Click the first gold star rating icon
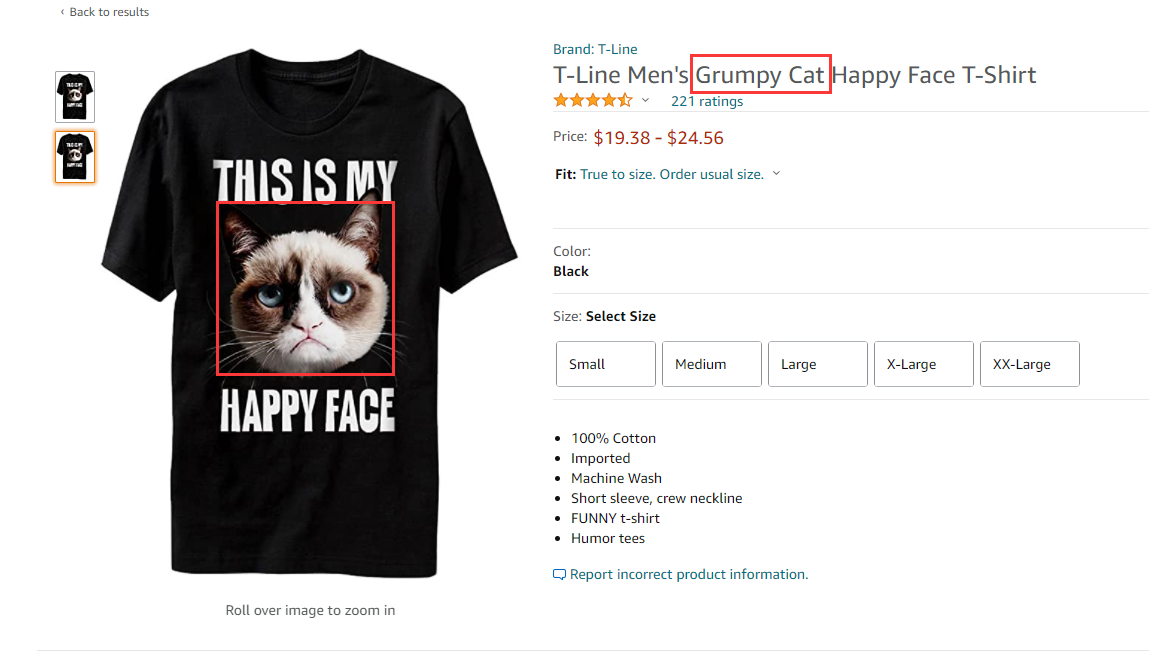 (560, 100)
